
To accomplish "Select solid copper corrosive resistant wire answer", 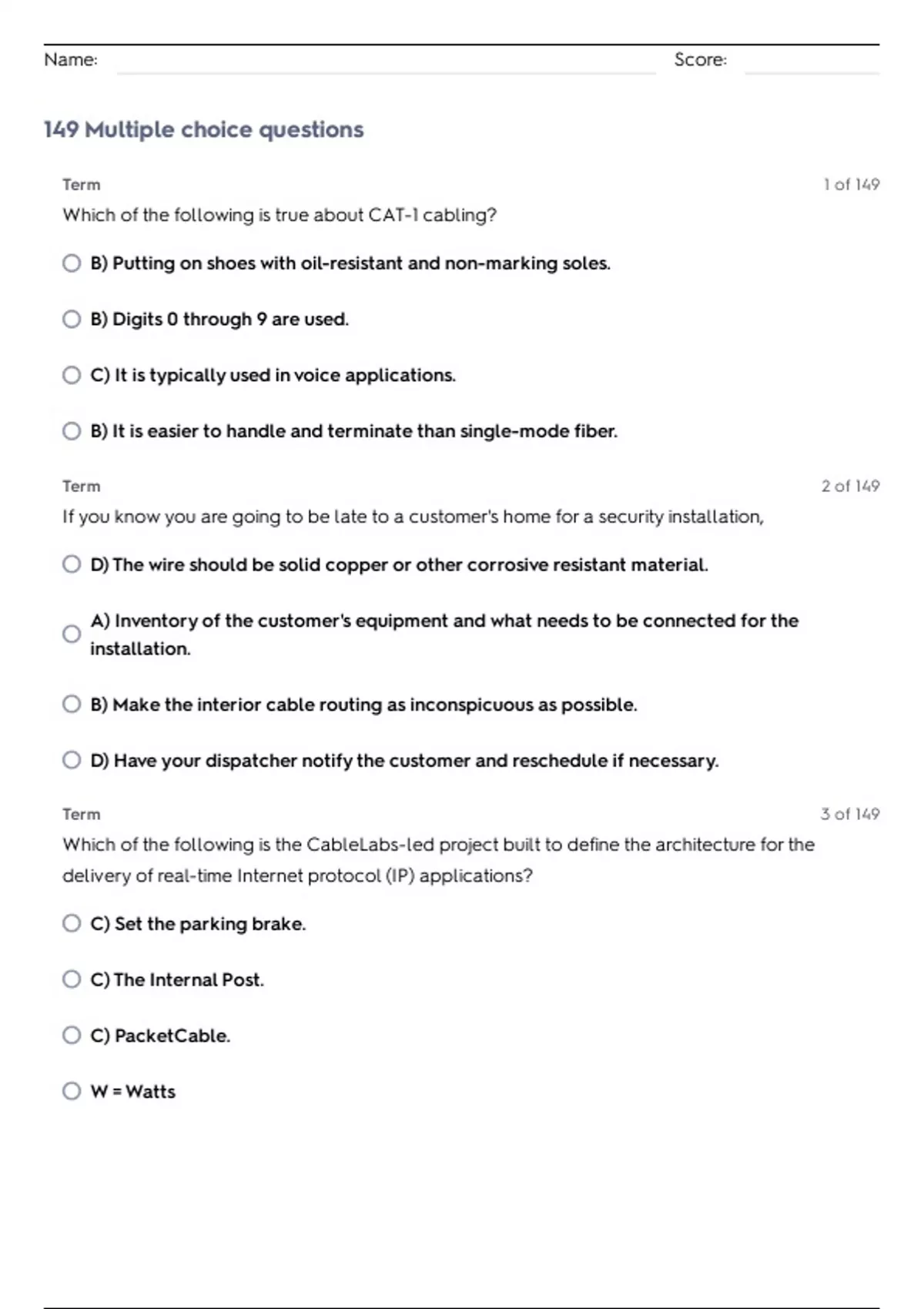I will pos(72,564).
